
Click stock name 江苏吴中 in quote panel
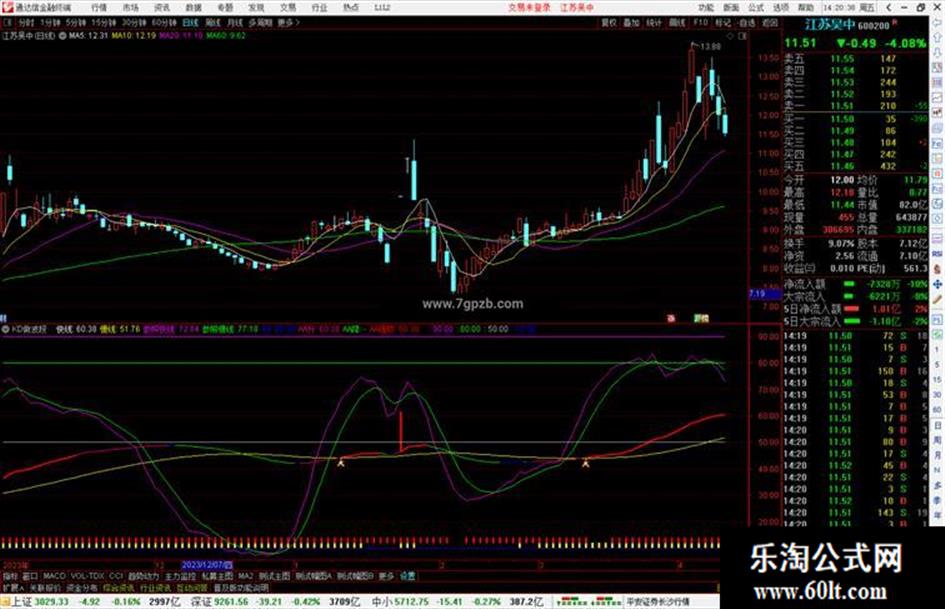(830, 25)
